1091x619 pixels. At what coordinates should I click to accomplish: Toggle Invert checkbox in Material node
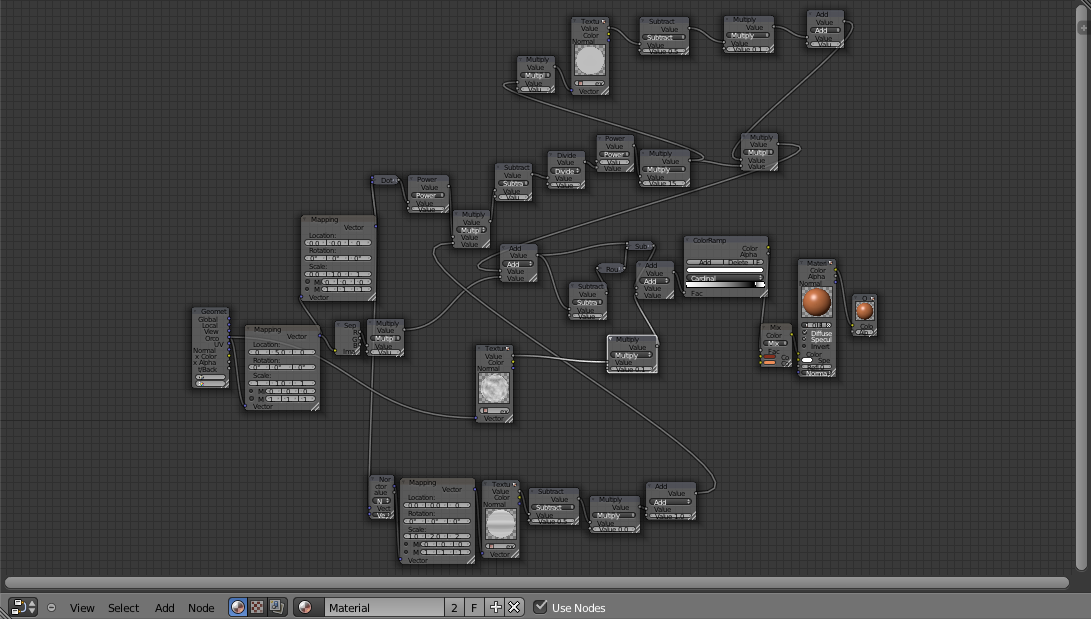[x=805, y=346]
